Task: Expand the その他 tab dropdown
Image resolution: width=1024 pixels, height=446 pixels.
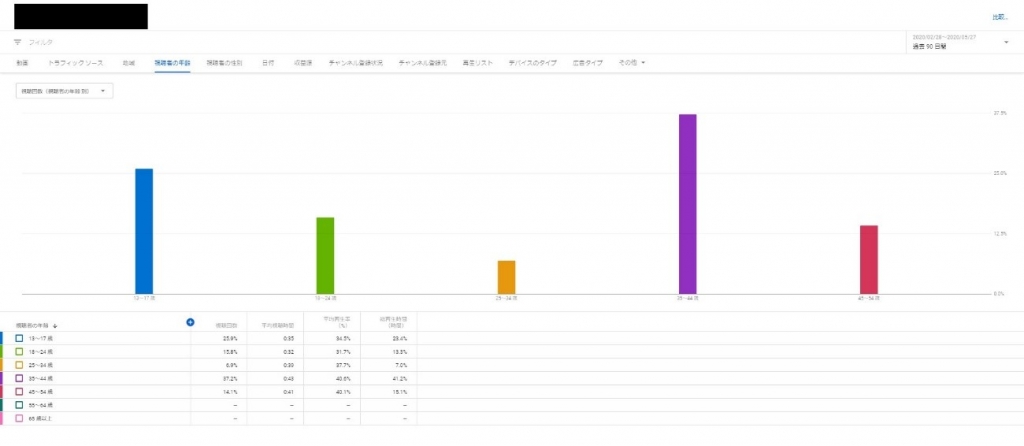Action: (632, 62)
